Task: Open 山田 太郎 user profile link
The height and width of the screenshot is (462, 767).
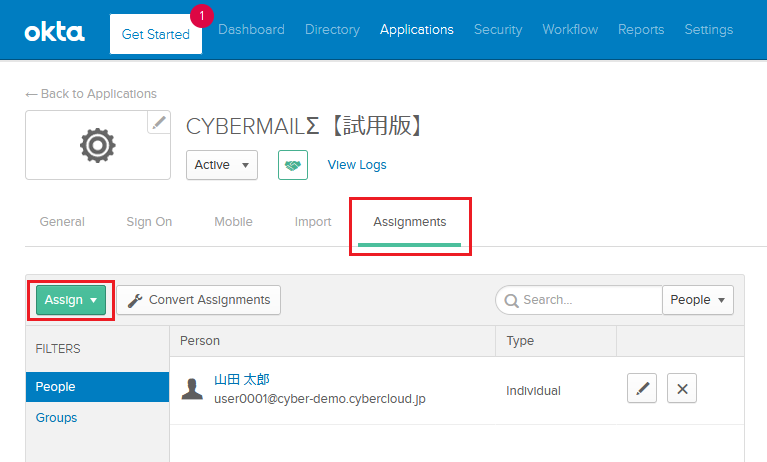Action: point(242,380)
